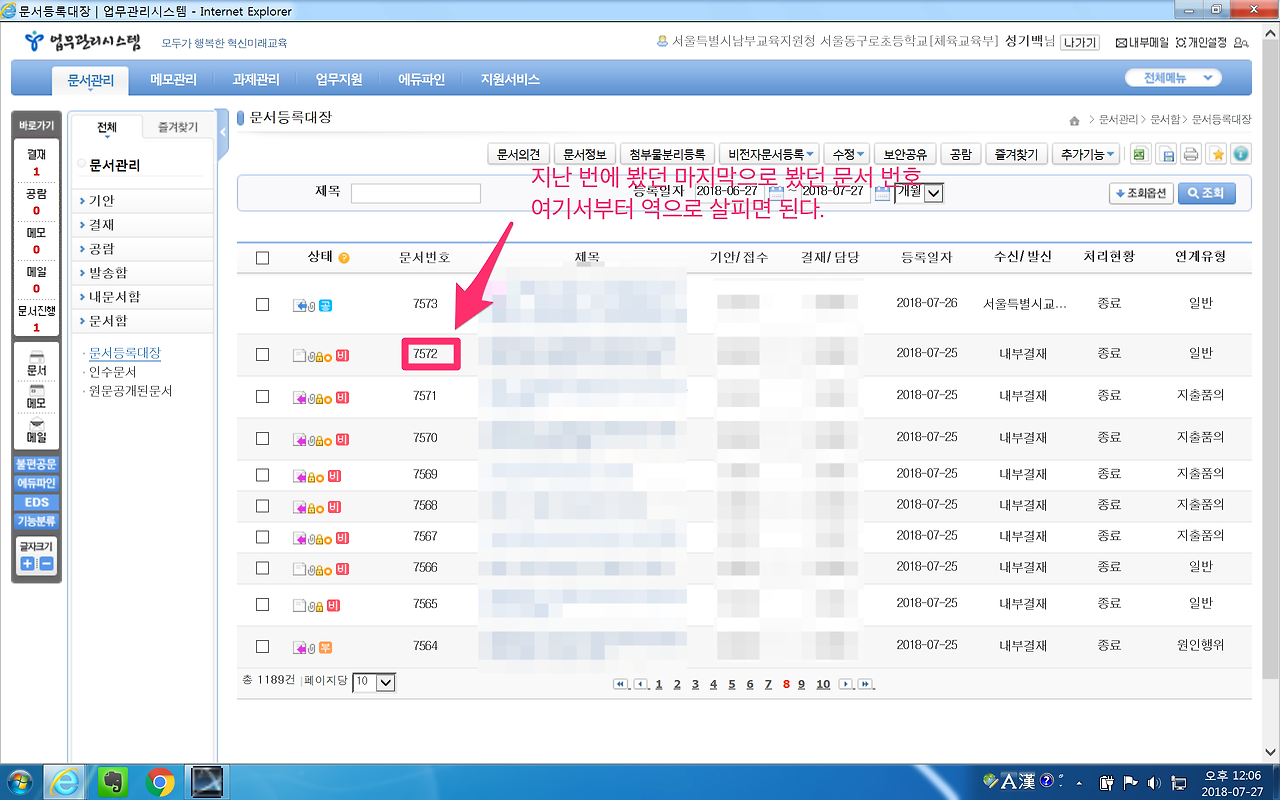1280x800 pixels.
Task: Open calendar for the end date 2018-07-27
Action: point(882,192)
